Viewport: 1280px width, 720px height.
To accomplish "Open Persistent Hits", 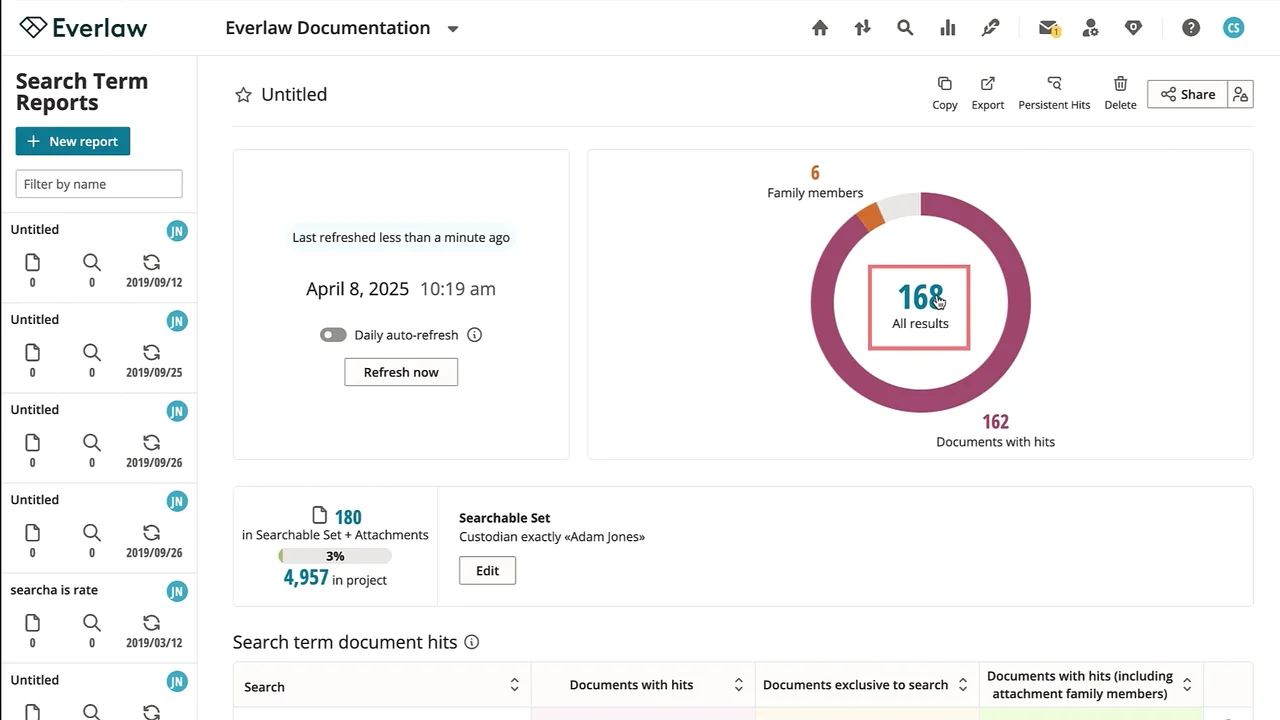I will 1054,93.
